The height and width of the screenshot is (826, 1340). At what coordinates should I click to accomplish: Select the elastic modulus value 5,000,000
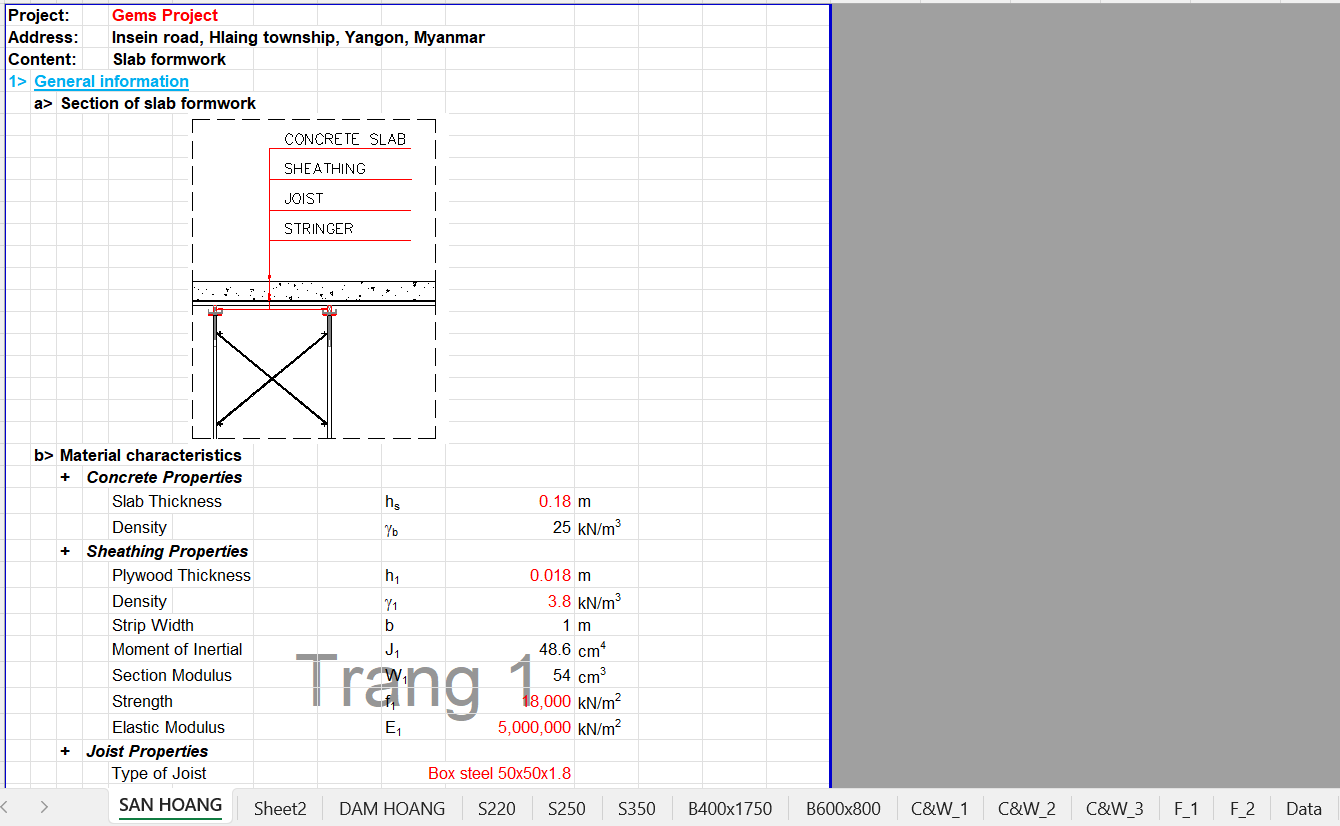(x=534, y=727)
